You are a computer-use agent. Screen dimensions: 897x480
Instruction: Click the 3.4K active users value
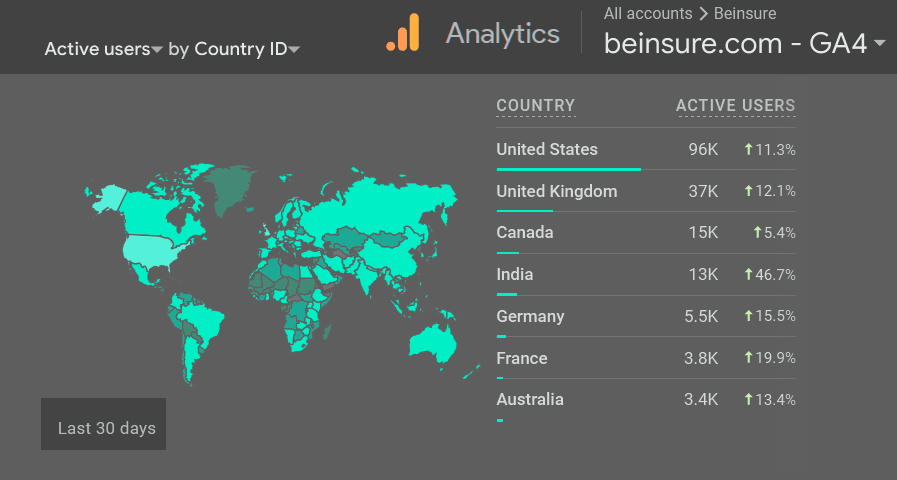[x=701, y=399]
